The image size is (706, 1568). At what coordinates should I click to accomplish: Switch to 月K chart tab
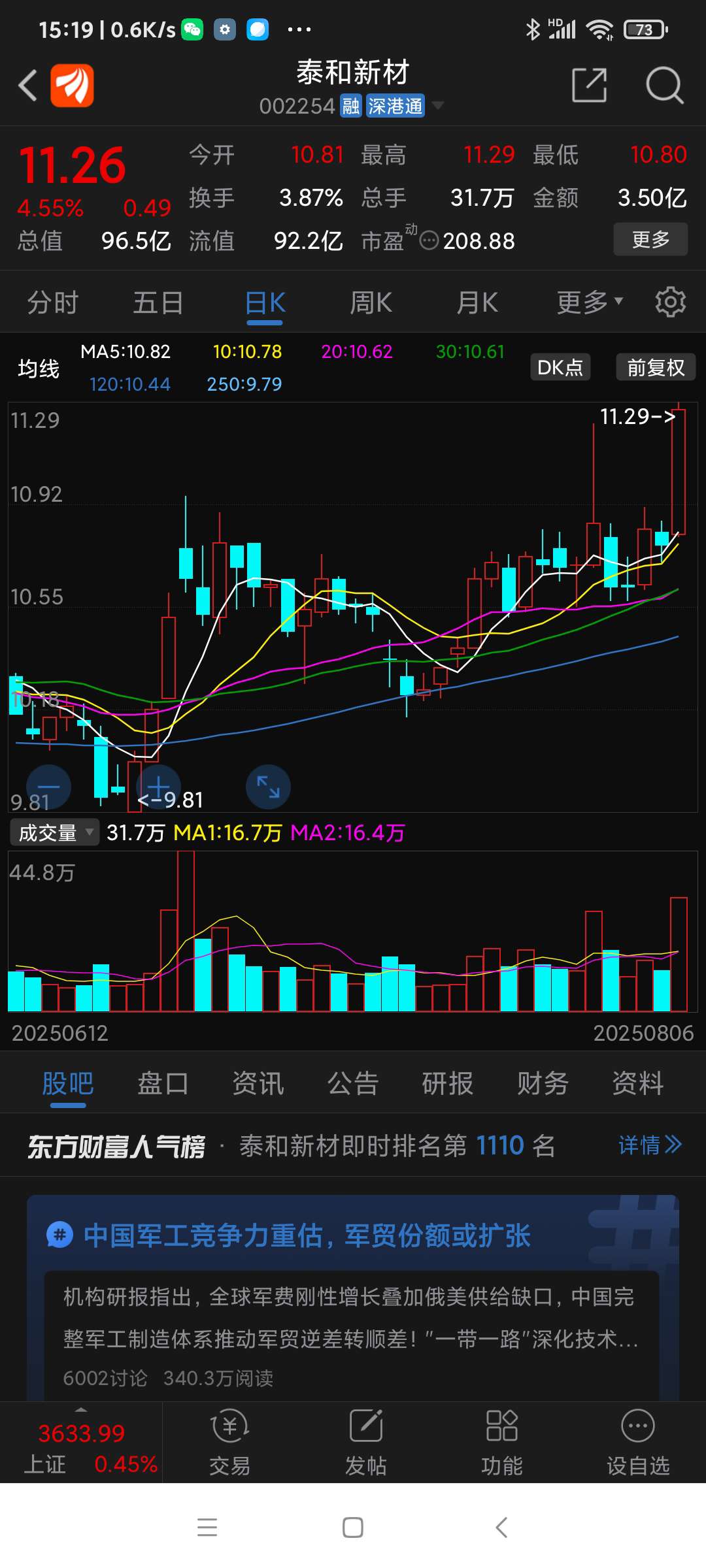coord(477,302)
